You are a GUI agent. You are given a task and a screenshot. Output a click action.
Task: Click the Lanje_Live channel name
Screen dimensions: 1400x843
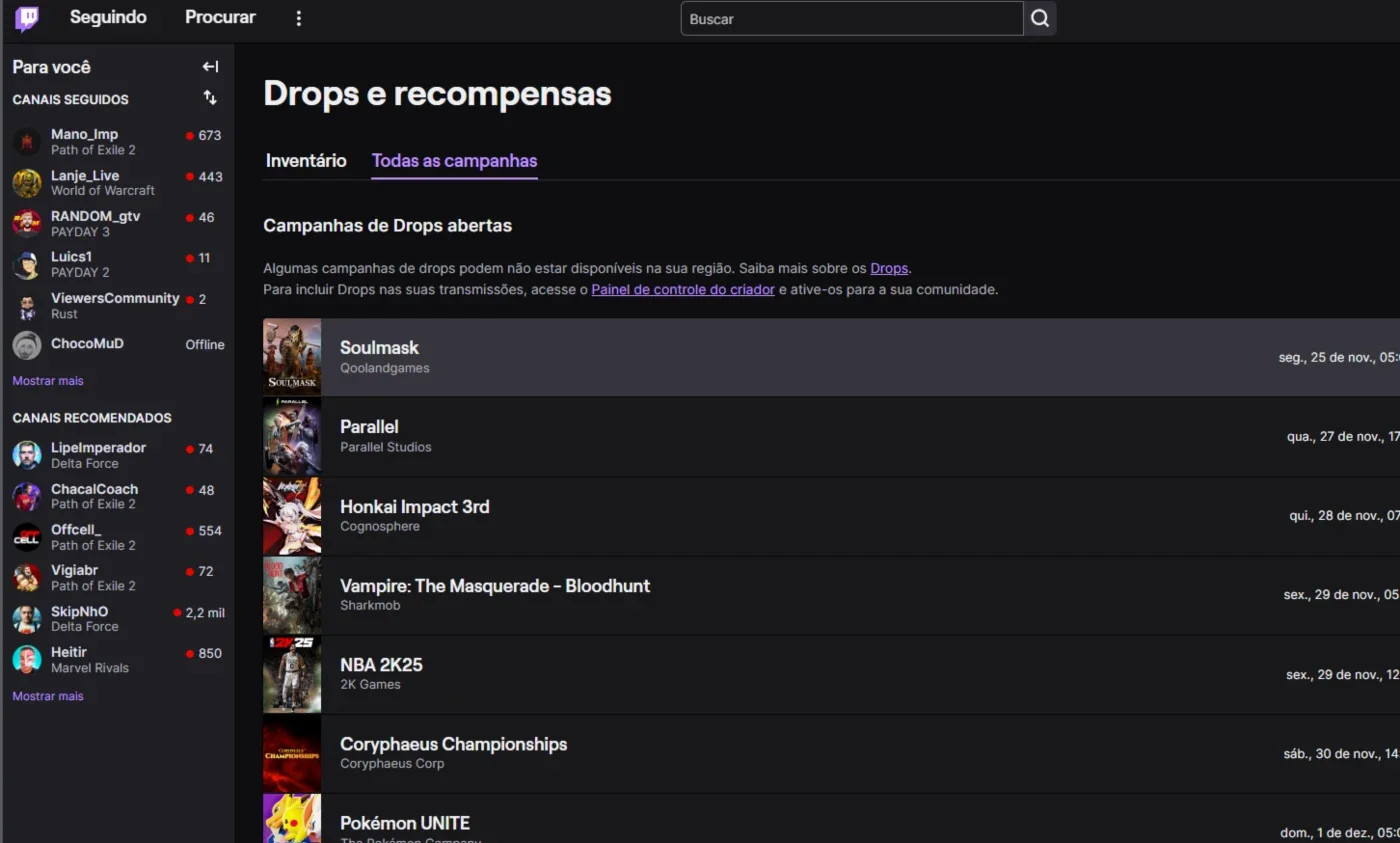pyautogui.click(x=85, y=175)
